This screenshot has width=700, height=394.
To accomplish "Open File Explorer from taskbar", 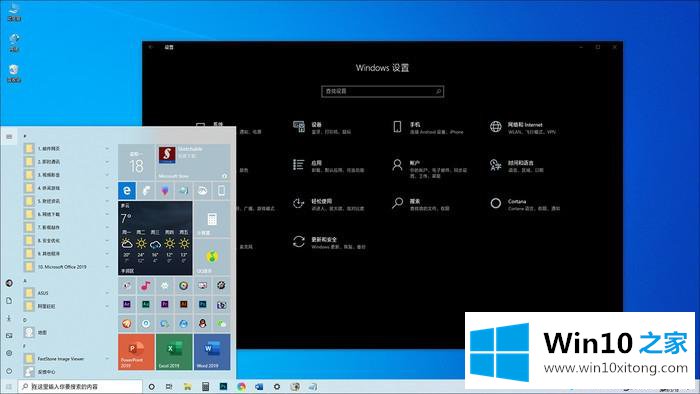I will pyautogui.click(x=187, y=386).
